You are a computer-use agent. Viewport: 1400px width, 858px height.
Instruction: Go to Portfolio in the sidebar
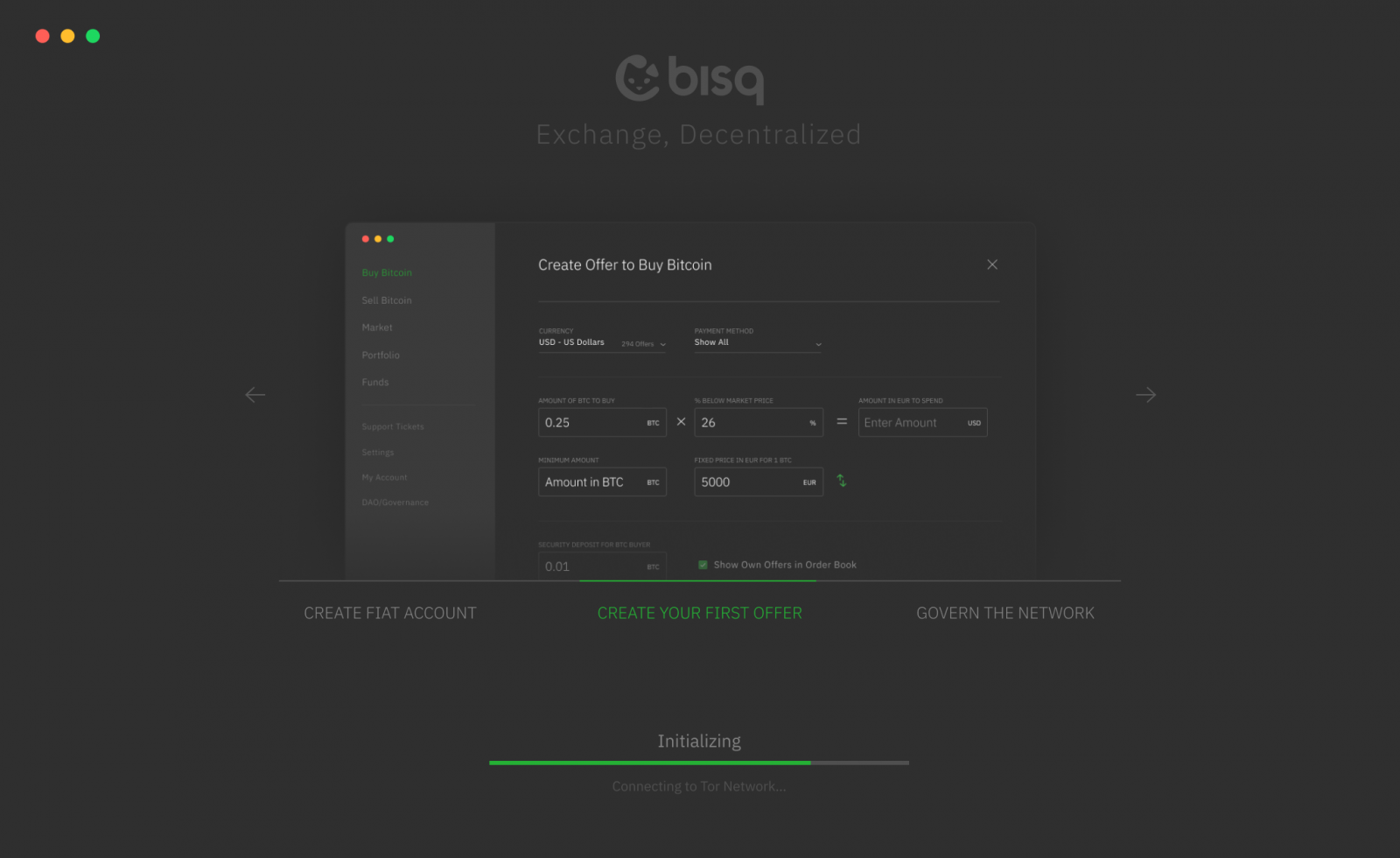pyautogui.click(x=381, y=355)
